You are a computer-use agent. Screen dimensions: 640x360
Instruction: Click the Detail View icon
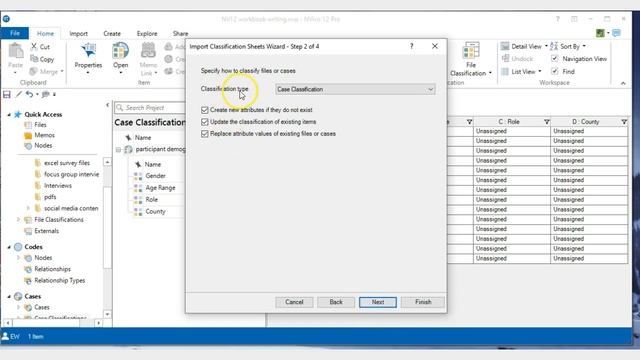point(505,46)
